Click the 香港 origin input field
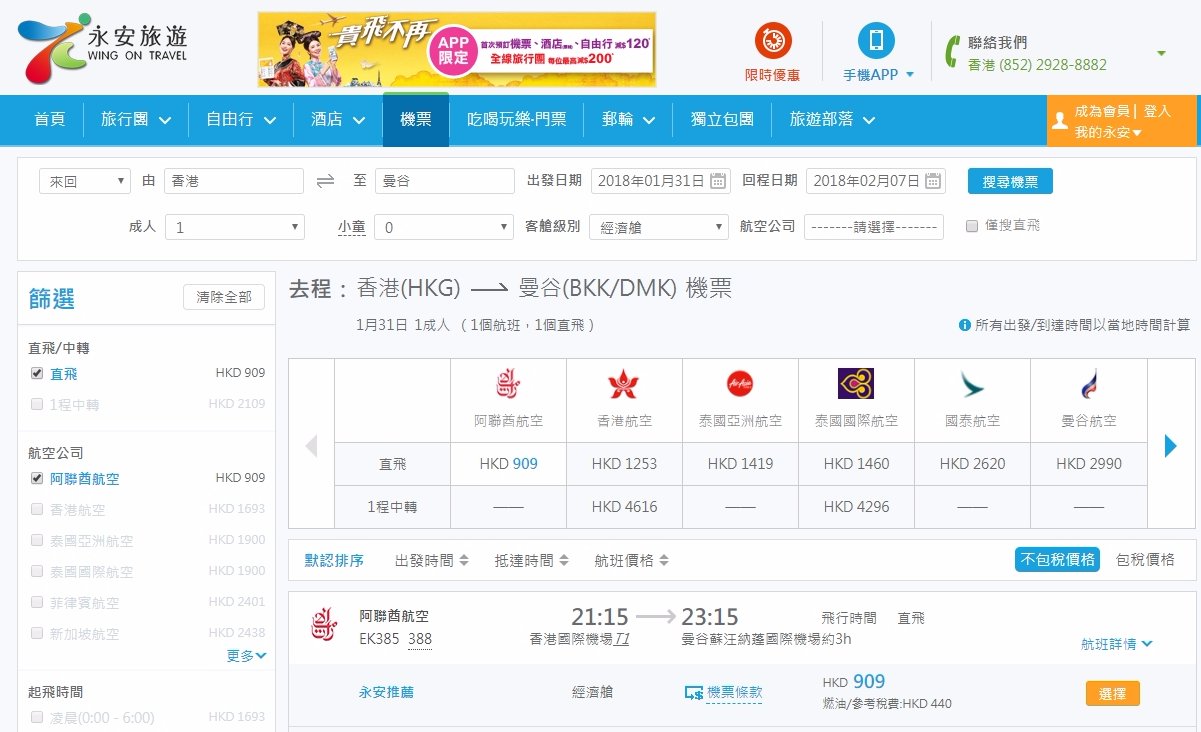The width and height of the screenshot is (1201, 732). pos(234,181)
